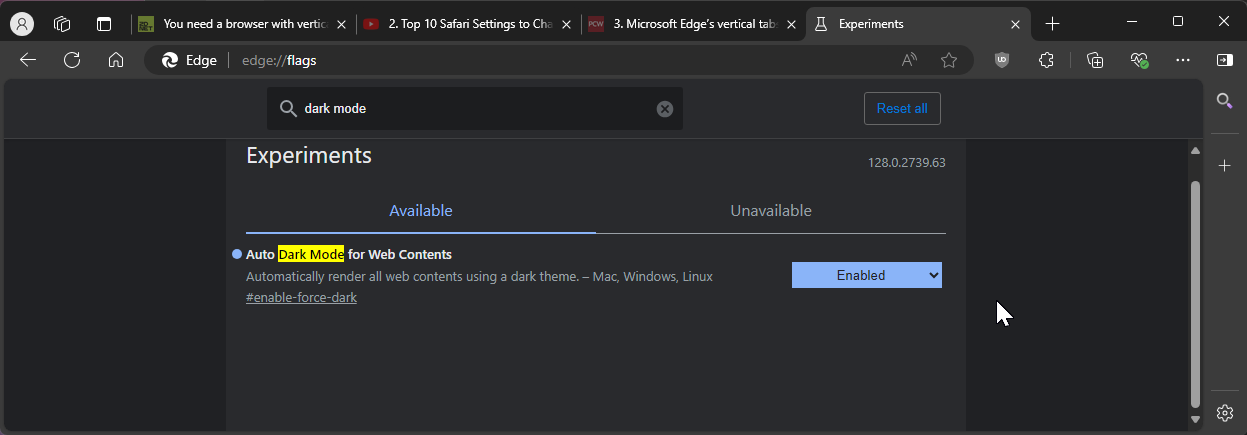Viewport: 1247px width, 435px height.
Task: Open the Collections icon
Action: [1095, 60]
